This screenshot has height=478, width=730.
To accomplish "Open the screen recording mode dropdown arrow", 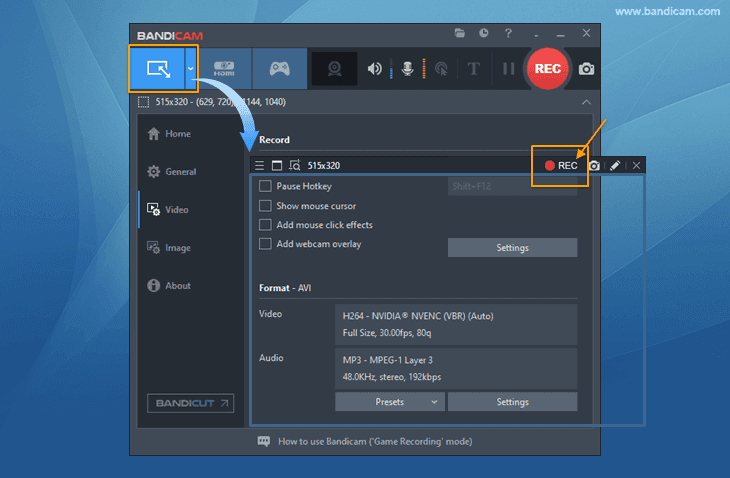I will tap(191, 68).
